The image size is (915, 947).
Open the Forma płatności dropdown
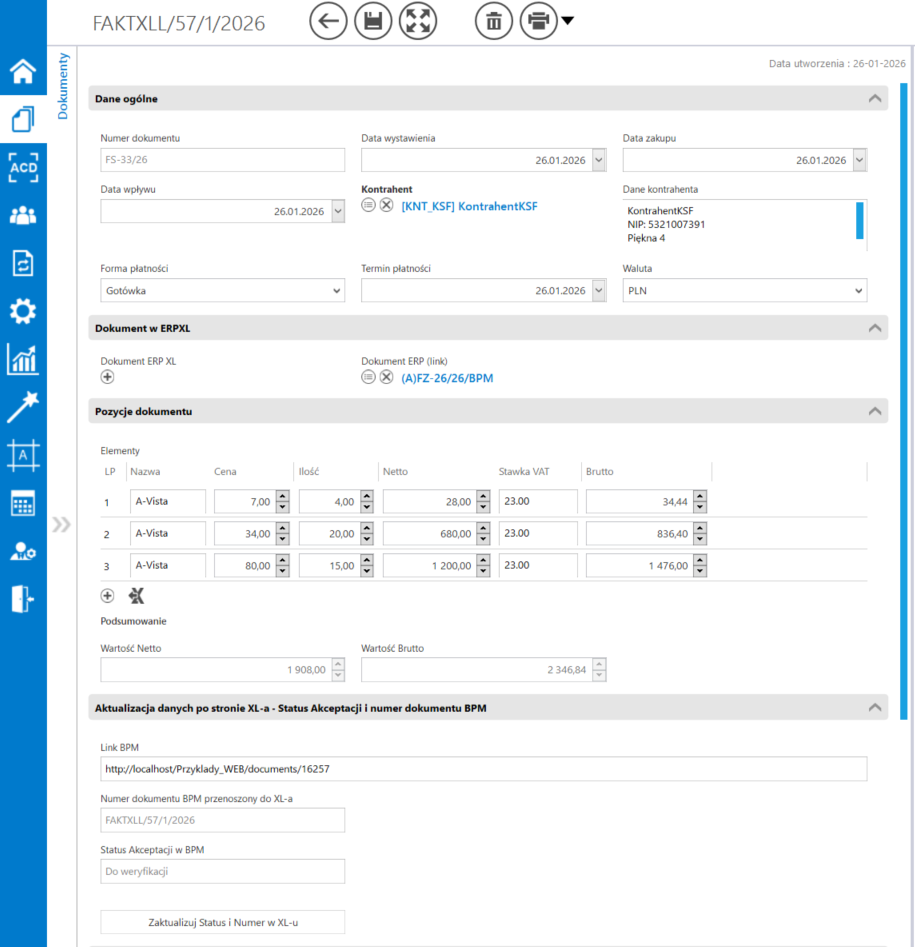click(x=223, y=291)
